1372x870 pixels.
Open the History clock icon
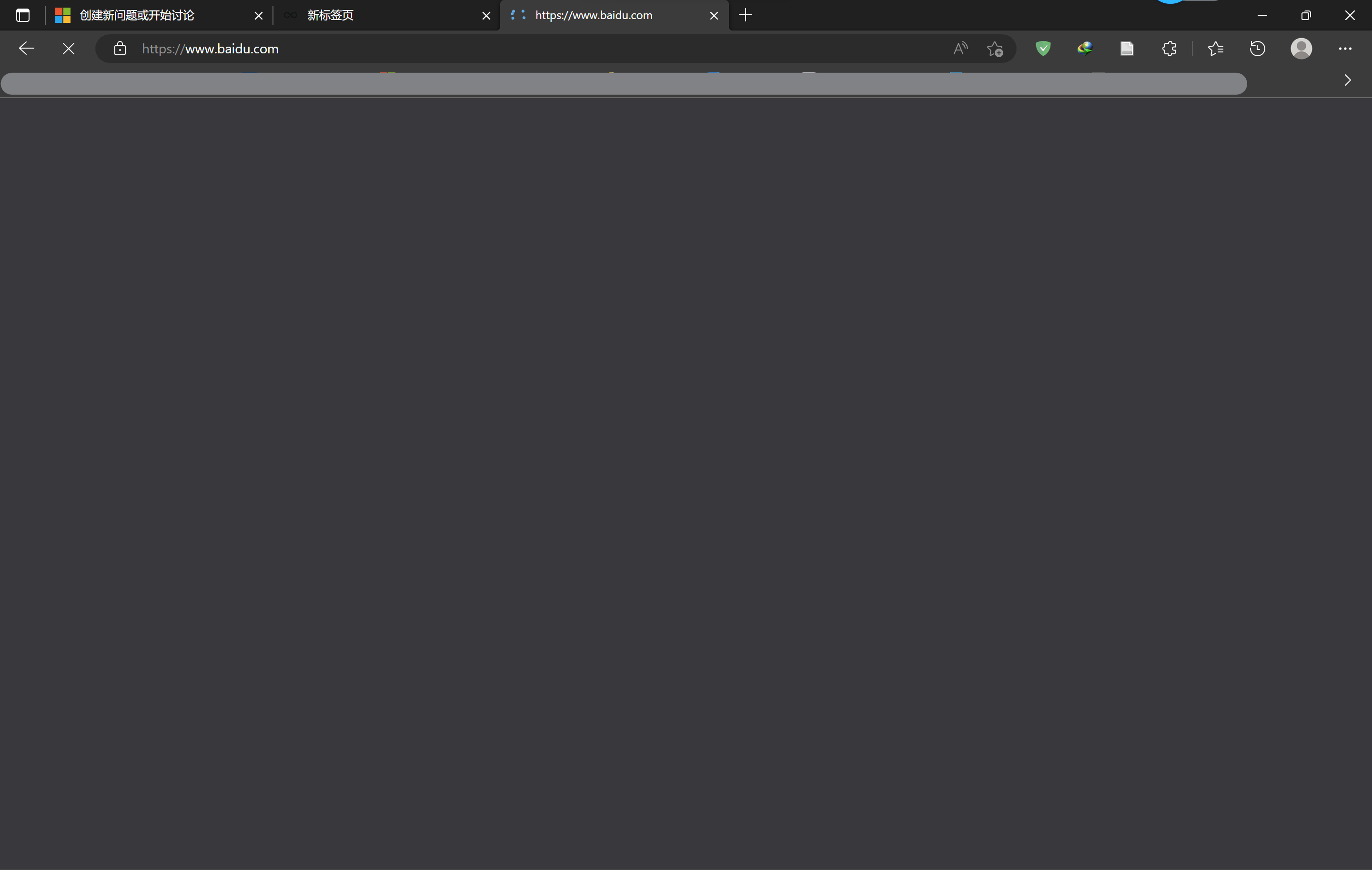1258,49
